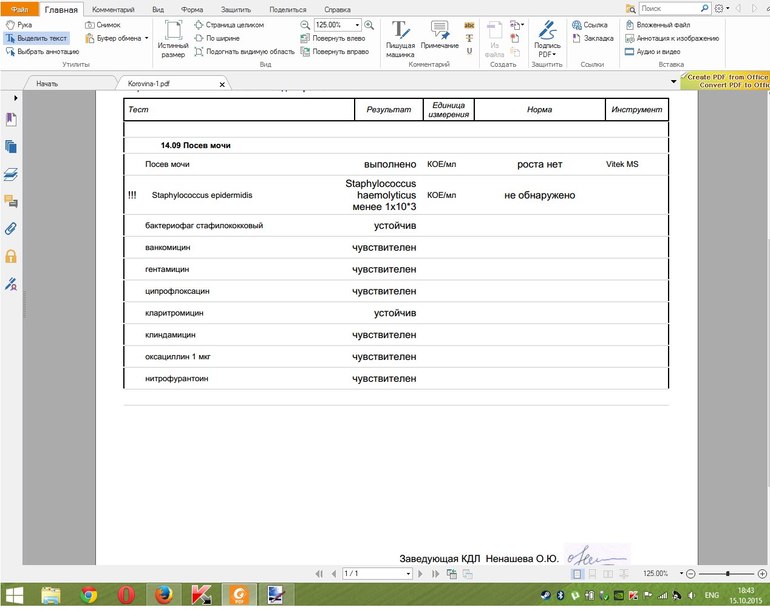Open the 125.00% zoom dropdown in ribbon
The image size is (770, 610).
point(356,24)
